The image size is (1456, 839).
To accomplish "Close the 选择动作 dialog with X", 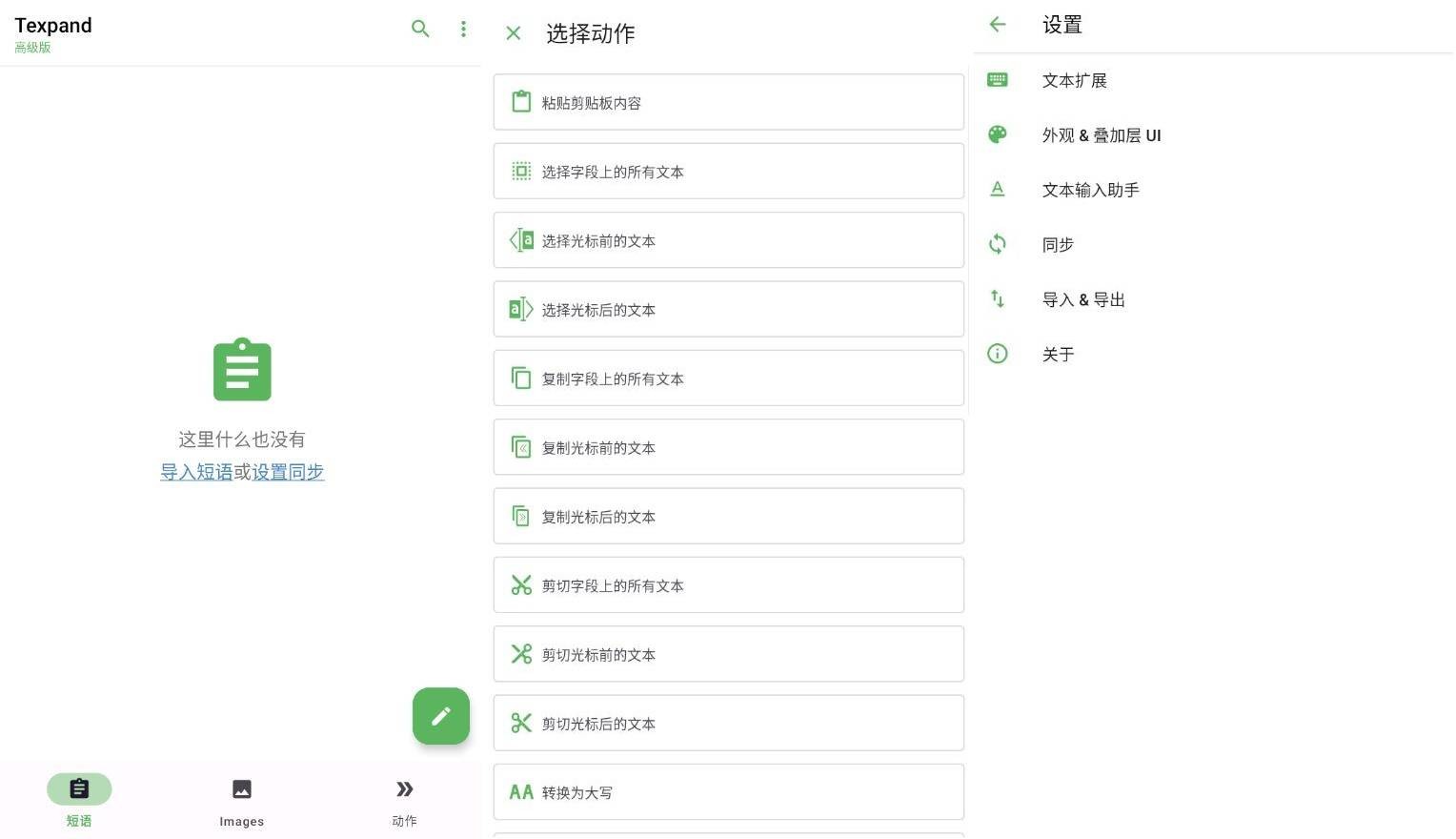I will (514, 33).
